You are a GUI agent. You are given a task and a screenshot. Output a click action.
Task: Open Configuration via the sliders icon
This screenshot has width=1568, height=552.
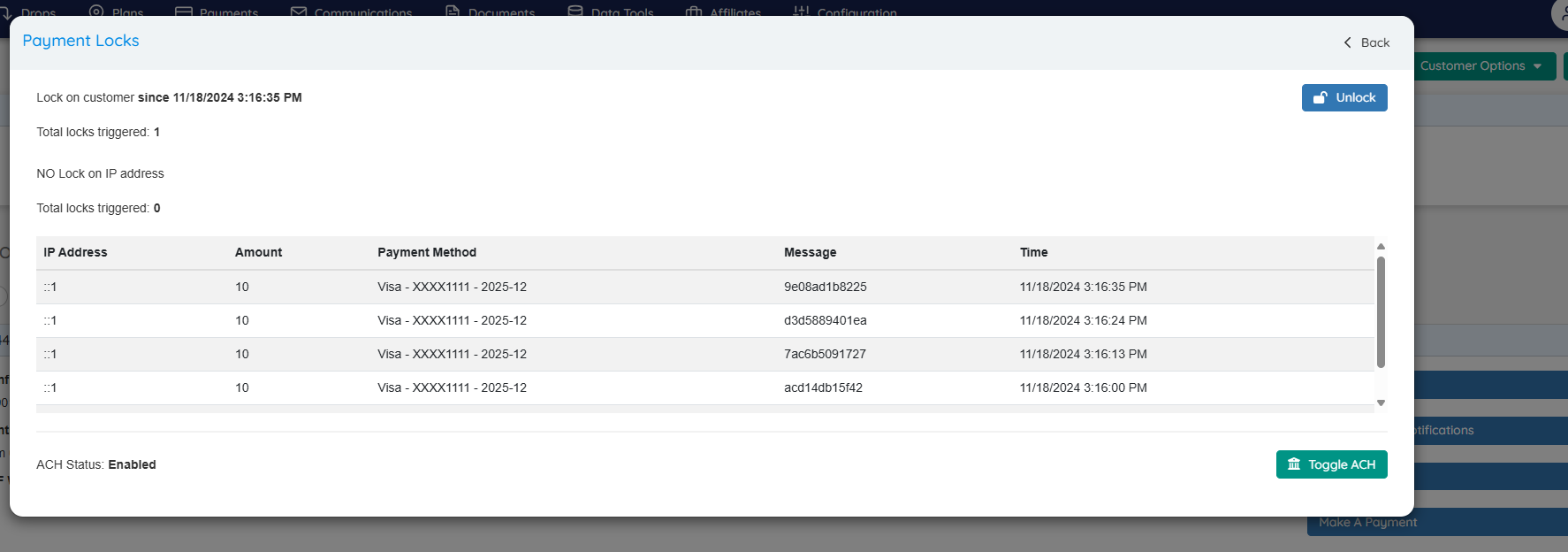click(801, 11)
